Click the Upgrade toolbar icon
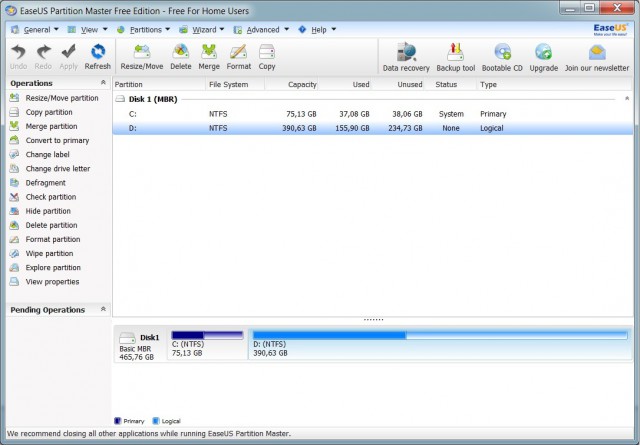 pyautogui.click(x=544, y=58)
